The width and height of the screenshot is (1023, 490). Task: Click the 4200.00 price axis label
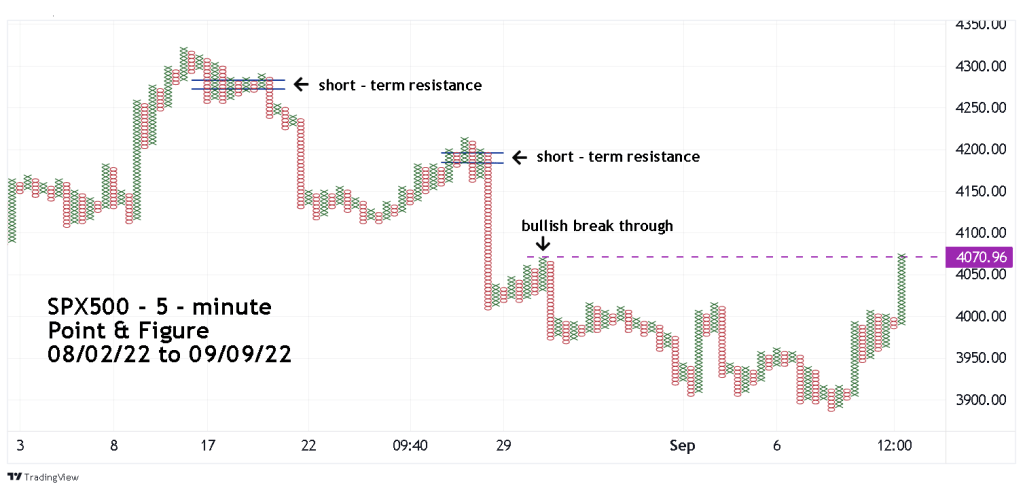tap(980, 149)
